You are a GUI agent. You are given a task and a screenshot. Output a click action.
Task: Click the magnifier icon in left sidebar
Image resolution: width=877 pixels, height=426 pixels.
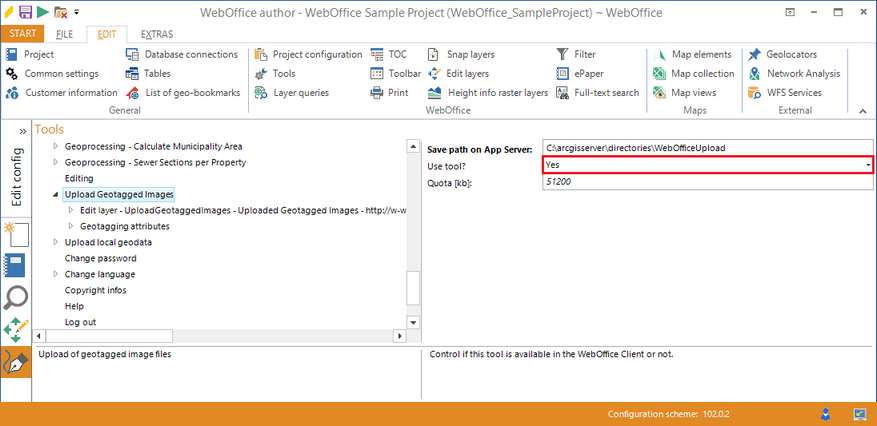tap(16, 297)
